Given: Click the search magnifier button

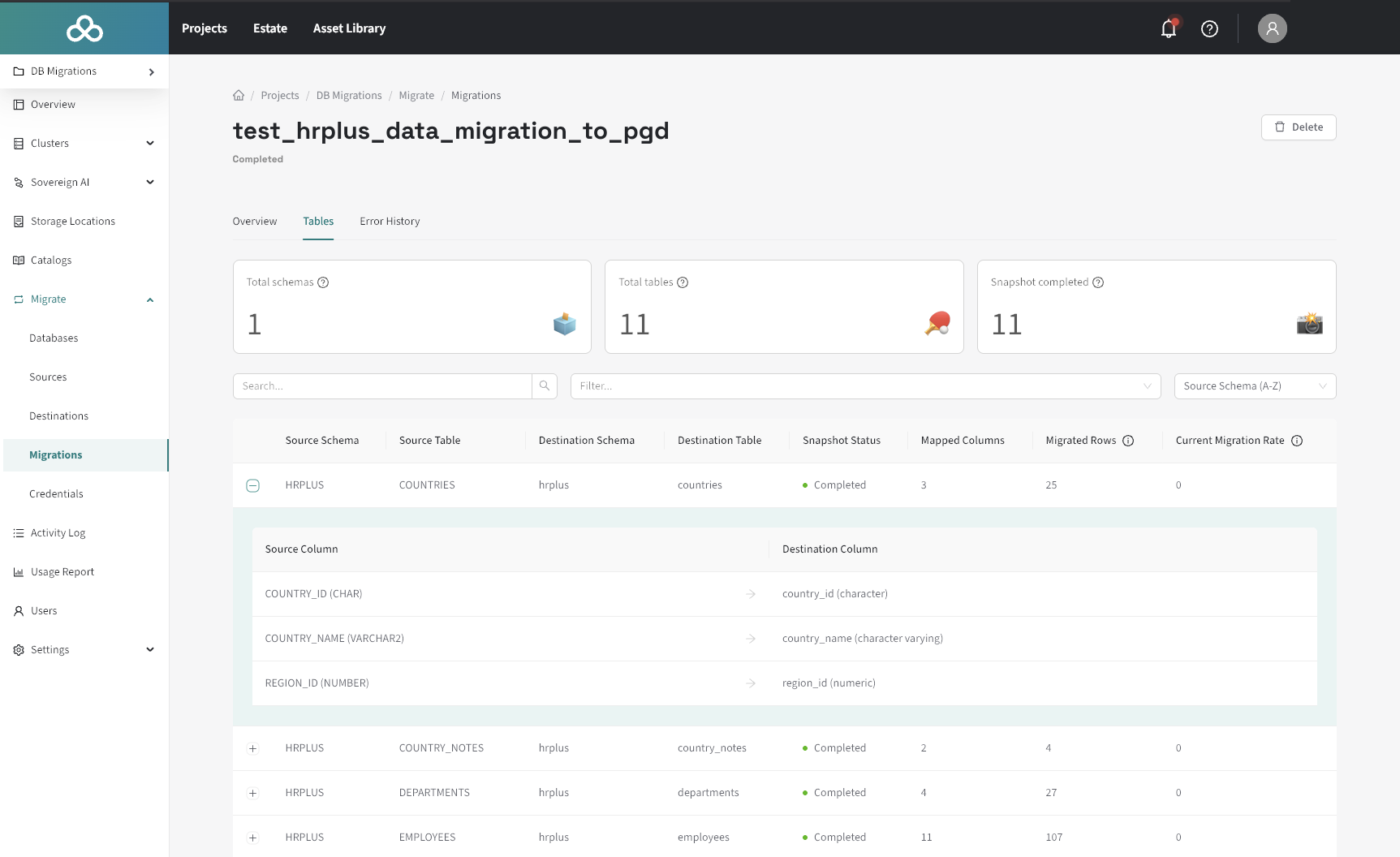Looking at the screenshot, I should point(545,386).
